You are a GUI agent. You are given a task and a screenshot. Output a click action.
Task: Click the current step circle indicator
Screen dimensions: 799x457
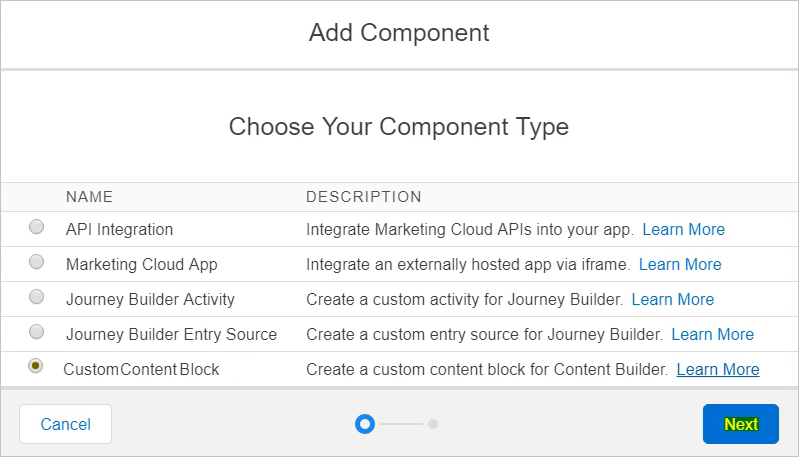(365, 424)
